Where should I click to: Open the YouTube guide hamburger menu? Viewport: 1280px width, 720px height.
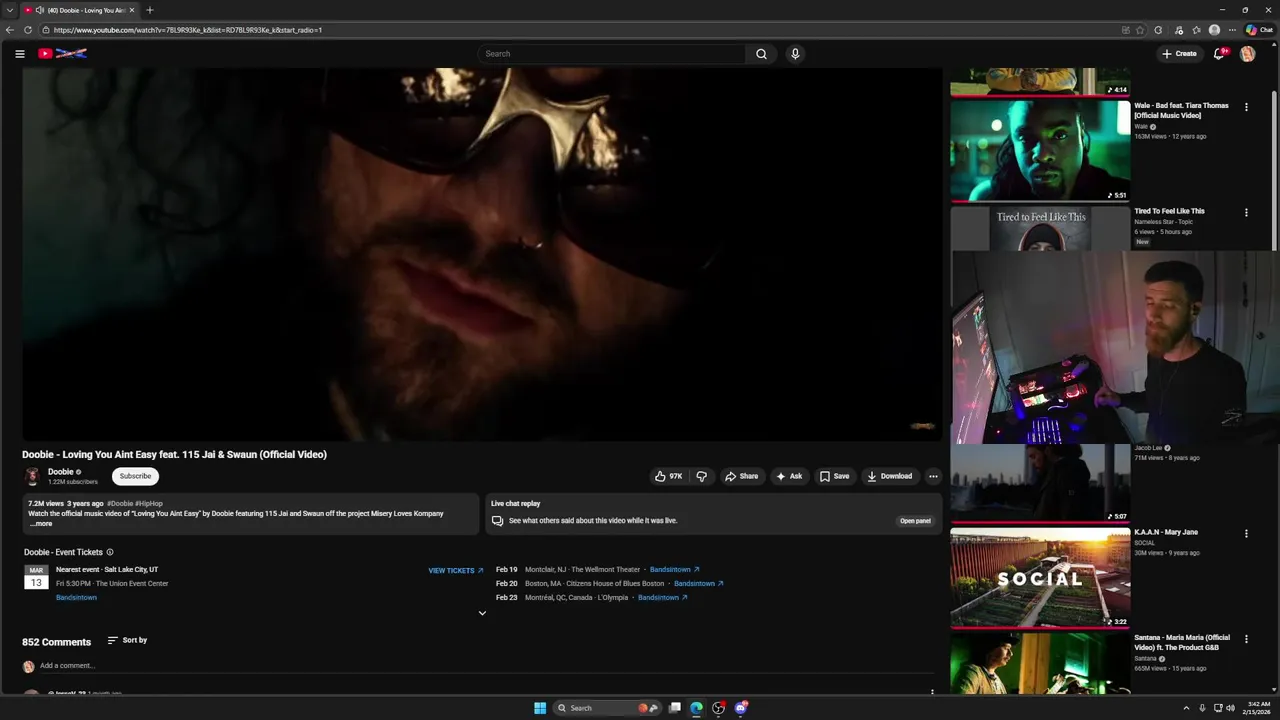tap(20, 54)
